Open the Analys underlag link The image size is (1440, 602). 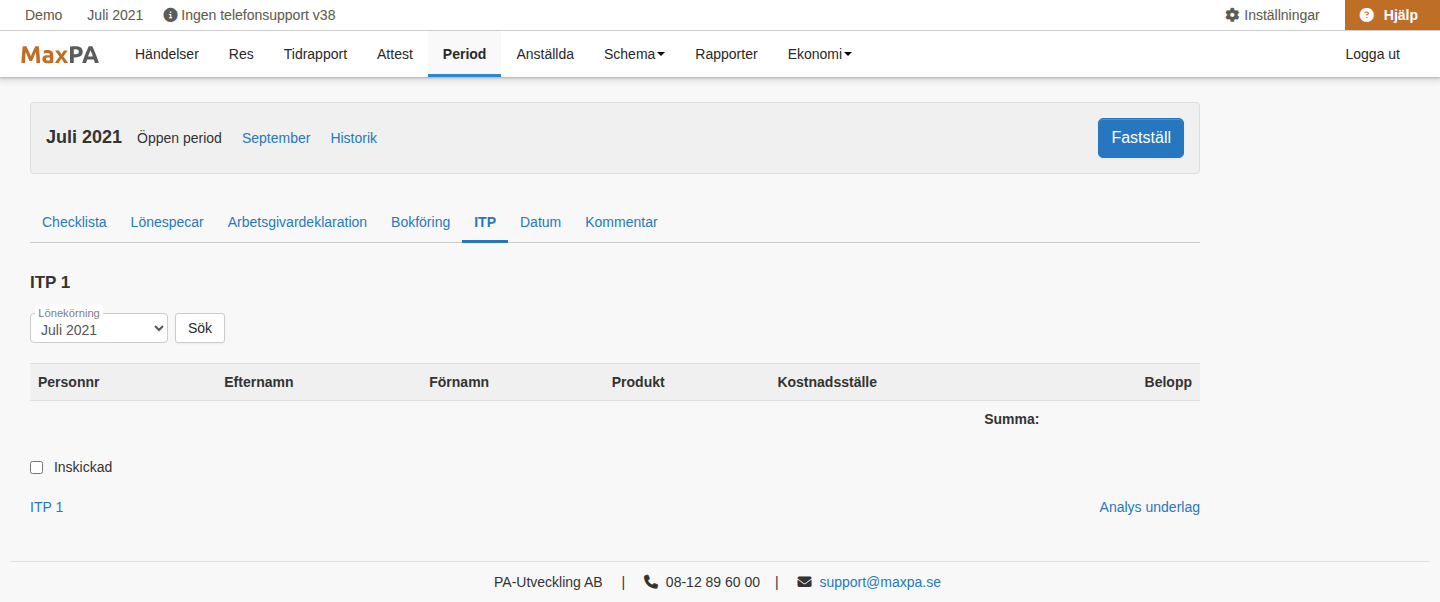coord(1150,507)
